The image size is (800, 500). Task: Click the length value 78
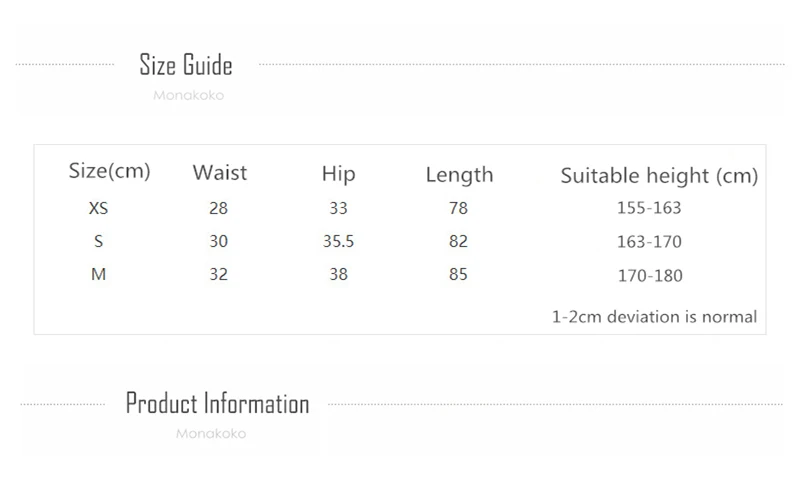pyautogui.click(x=458, y=208)
